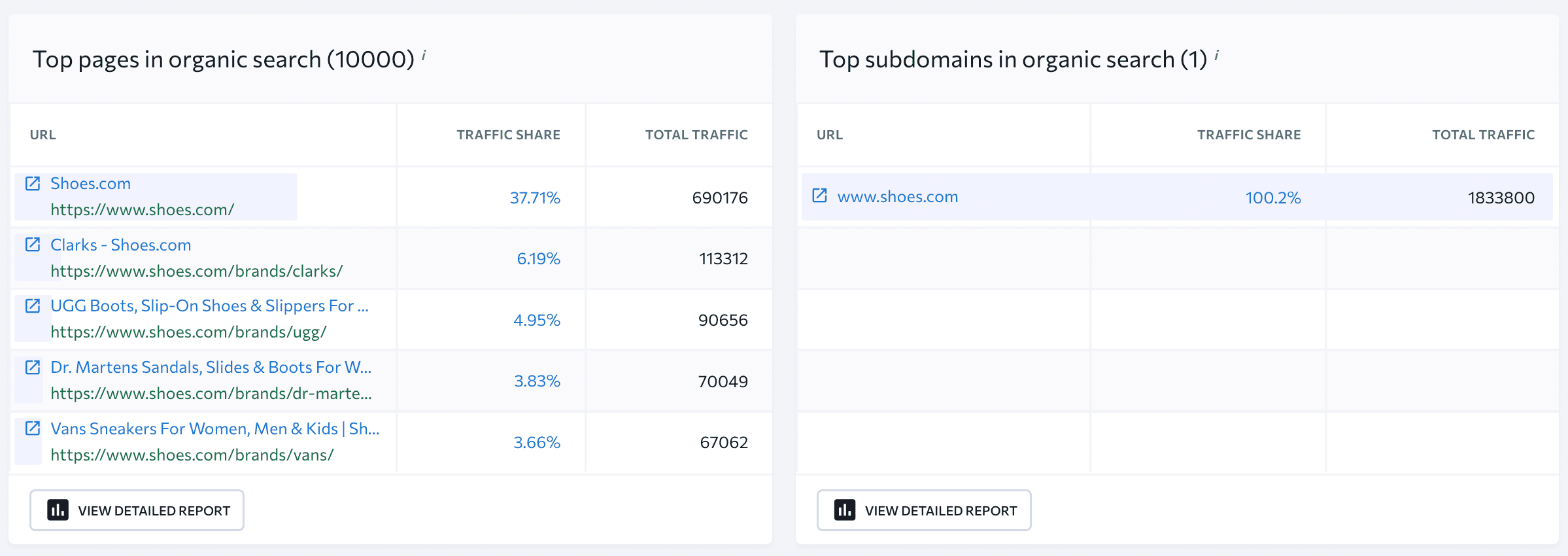The height and width of the screenshot is (556, 1568).
Task: Click the 6.19% traffic share for Clarks
Action: point(539,258)
